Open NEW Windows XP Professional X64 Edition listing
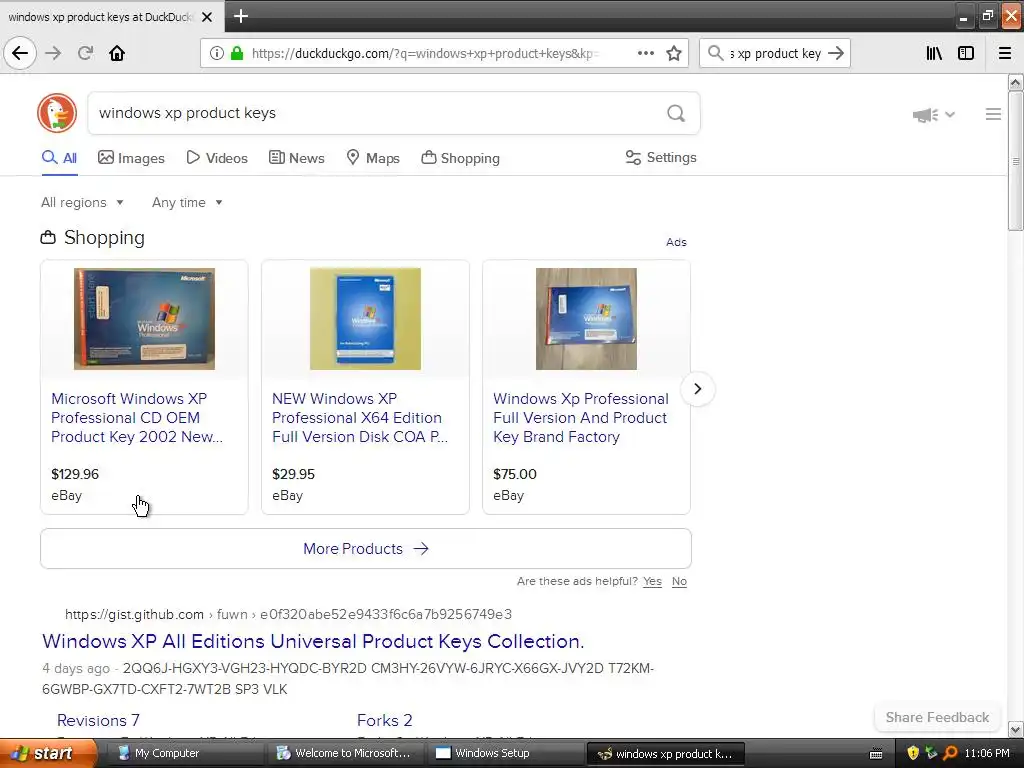 pyautogui.click(x=360, y=417)
